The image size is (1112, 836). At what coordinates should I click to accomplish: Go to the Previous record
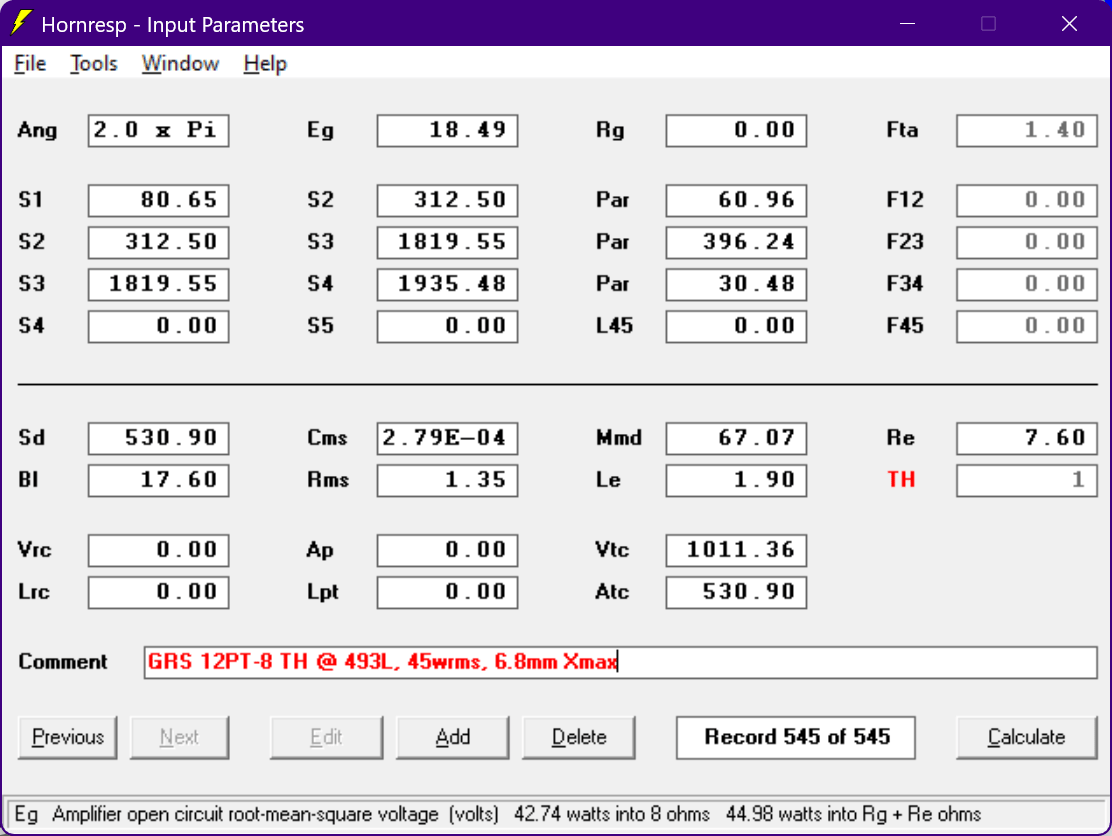click(x=67, y=737)
